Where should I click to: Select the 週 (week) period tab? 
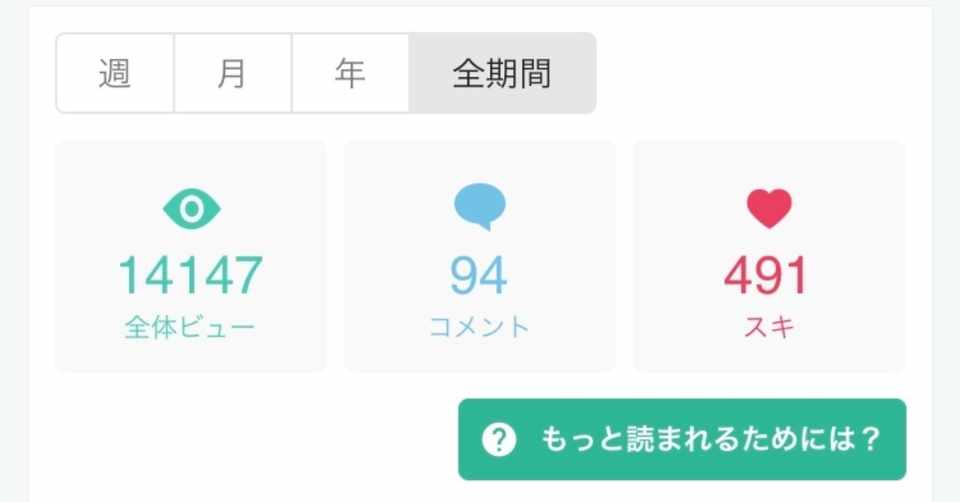click(x=115, y=74)
